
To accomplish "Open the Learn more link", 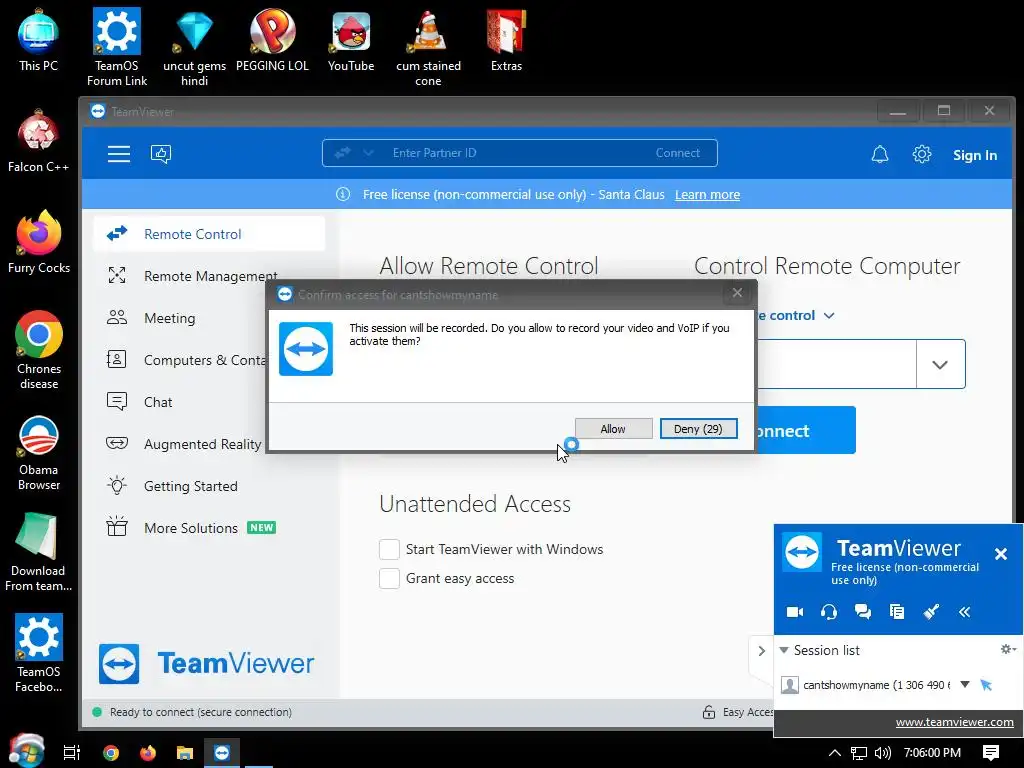I will (x=707, y=195).
